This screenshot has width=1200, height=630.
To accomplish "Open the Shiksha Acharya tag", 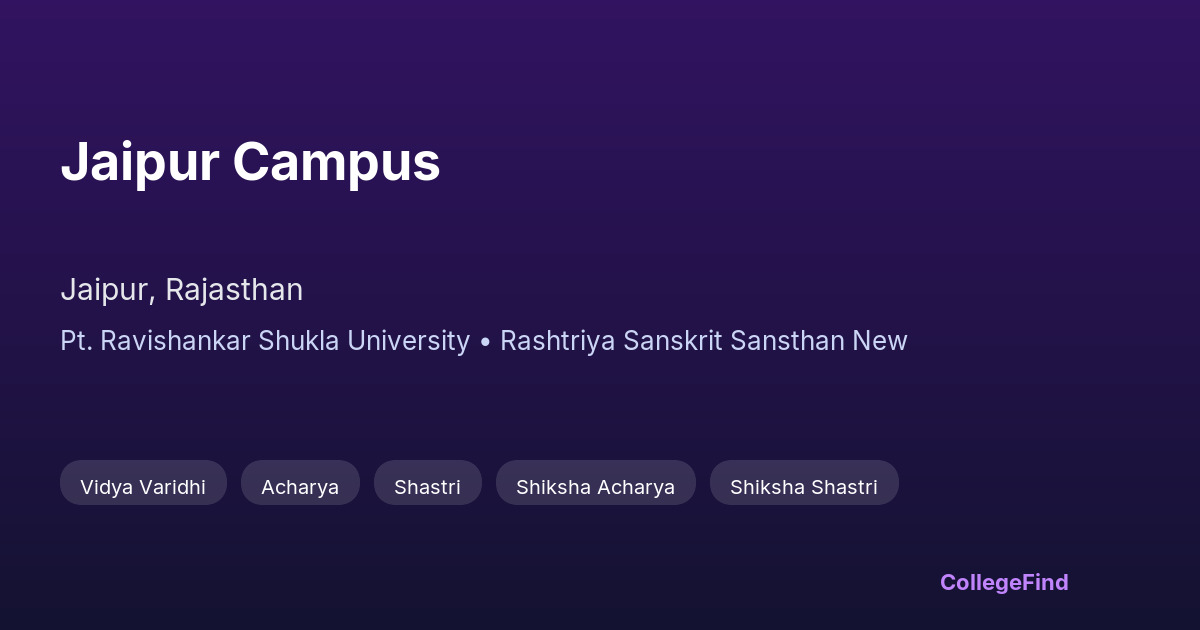I will 595,487.
